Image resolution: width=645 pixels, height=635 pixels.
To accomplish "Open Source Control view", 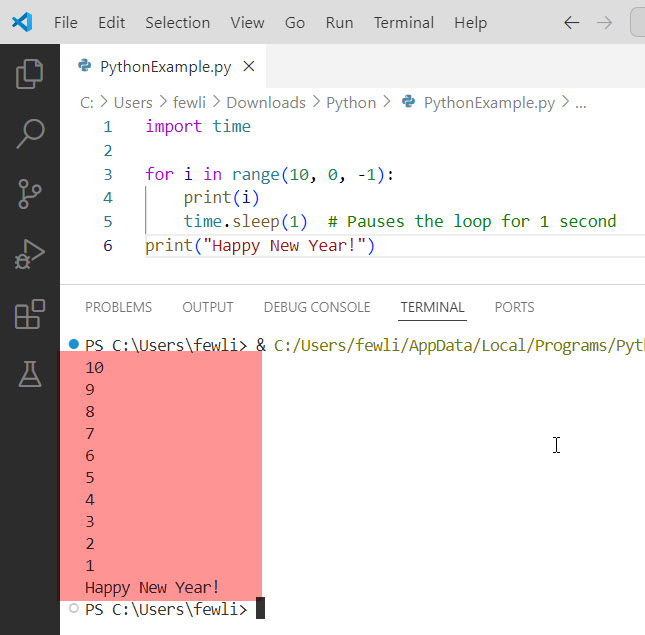I will (30, 194).
